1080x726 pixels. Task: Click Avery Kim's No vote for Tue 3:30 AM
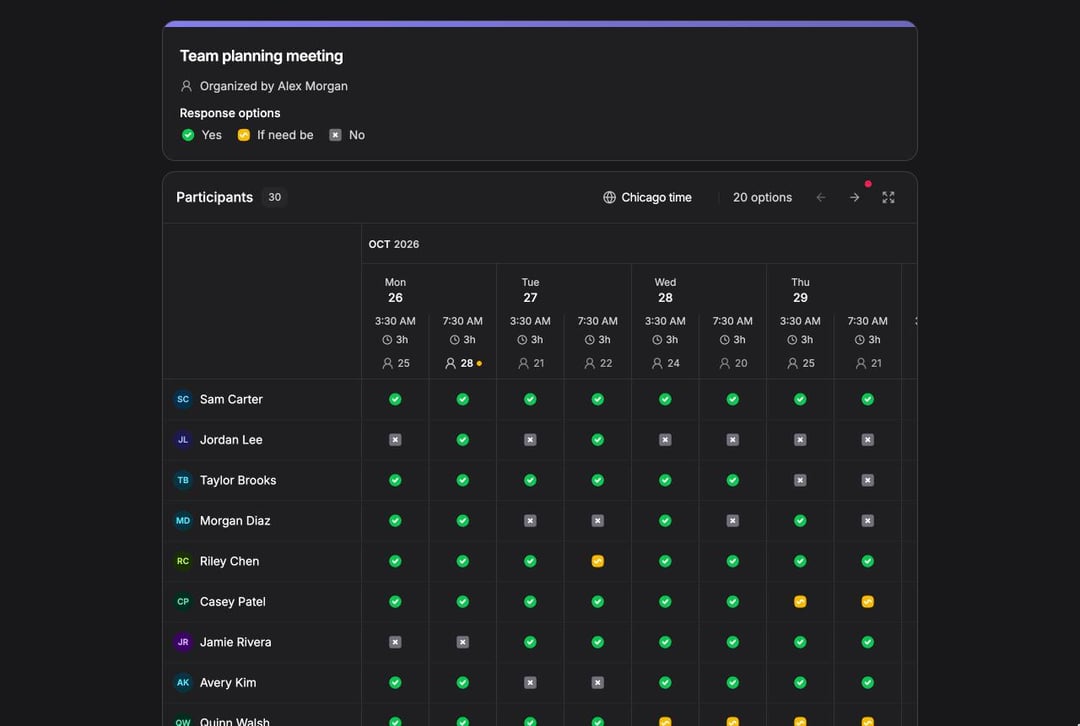click(530, 683)
